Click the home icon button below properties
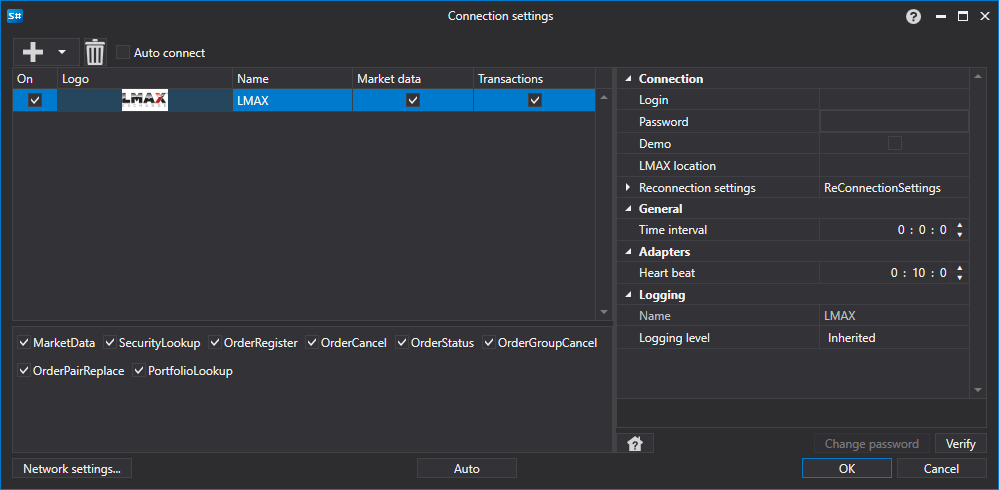 point(635,443)
